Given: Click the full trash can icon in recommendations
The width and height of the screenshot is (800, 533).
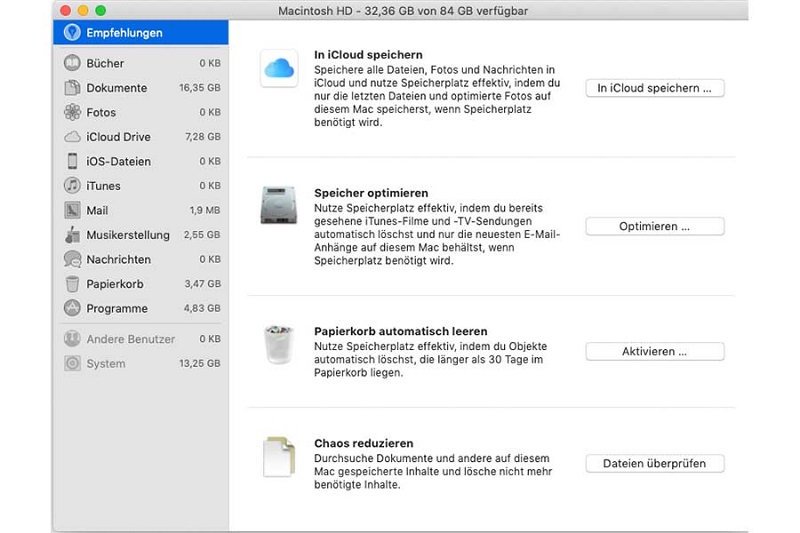Looking at the screenshot, I should point(279,344).
